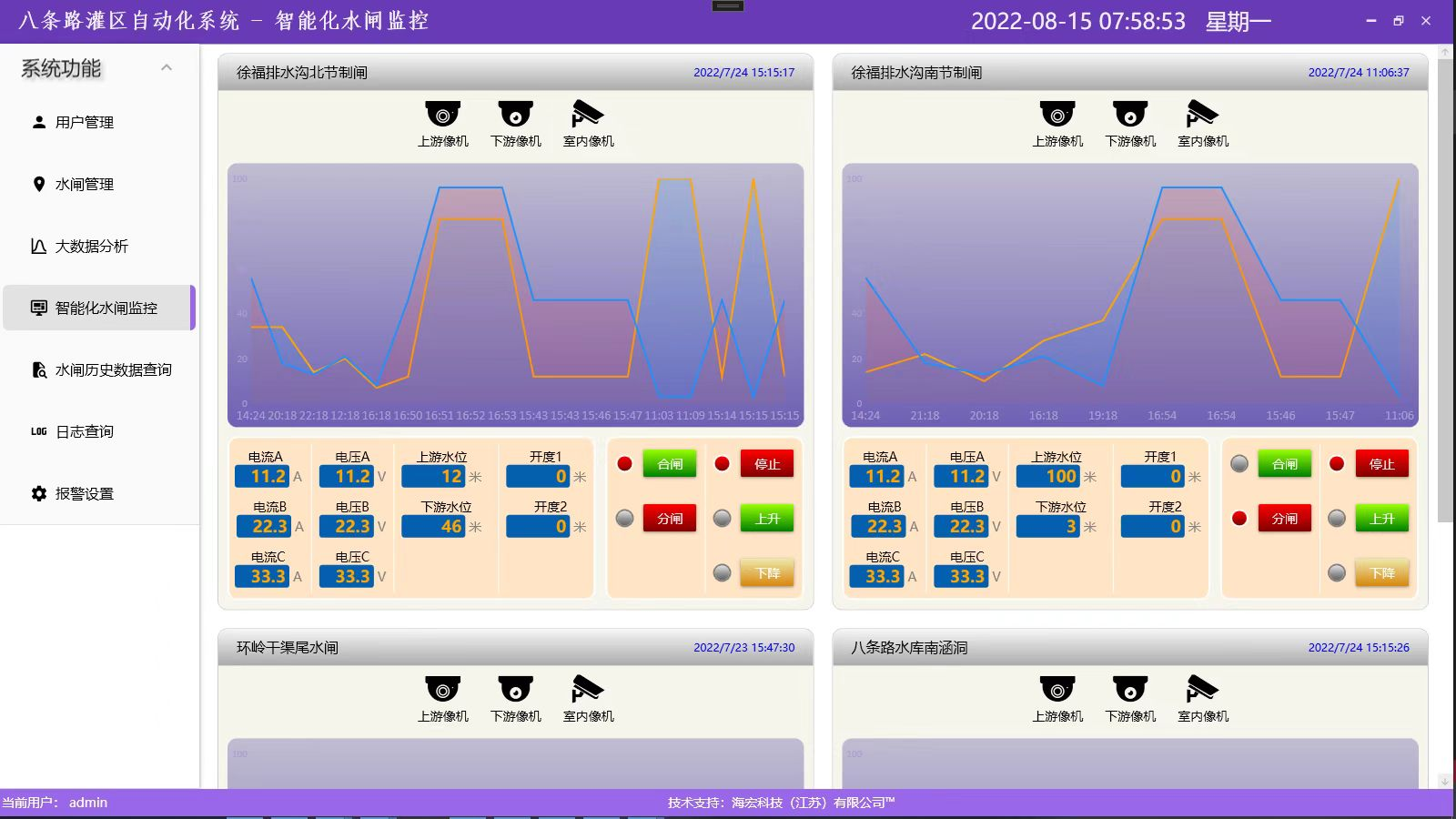Open downstream camera for 八条路水库南涵洞

coord(1130,690)
